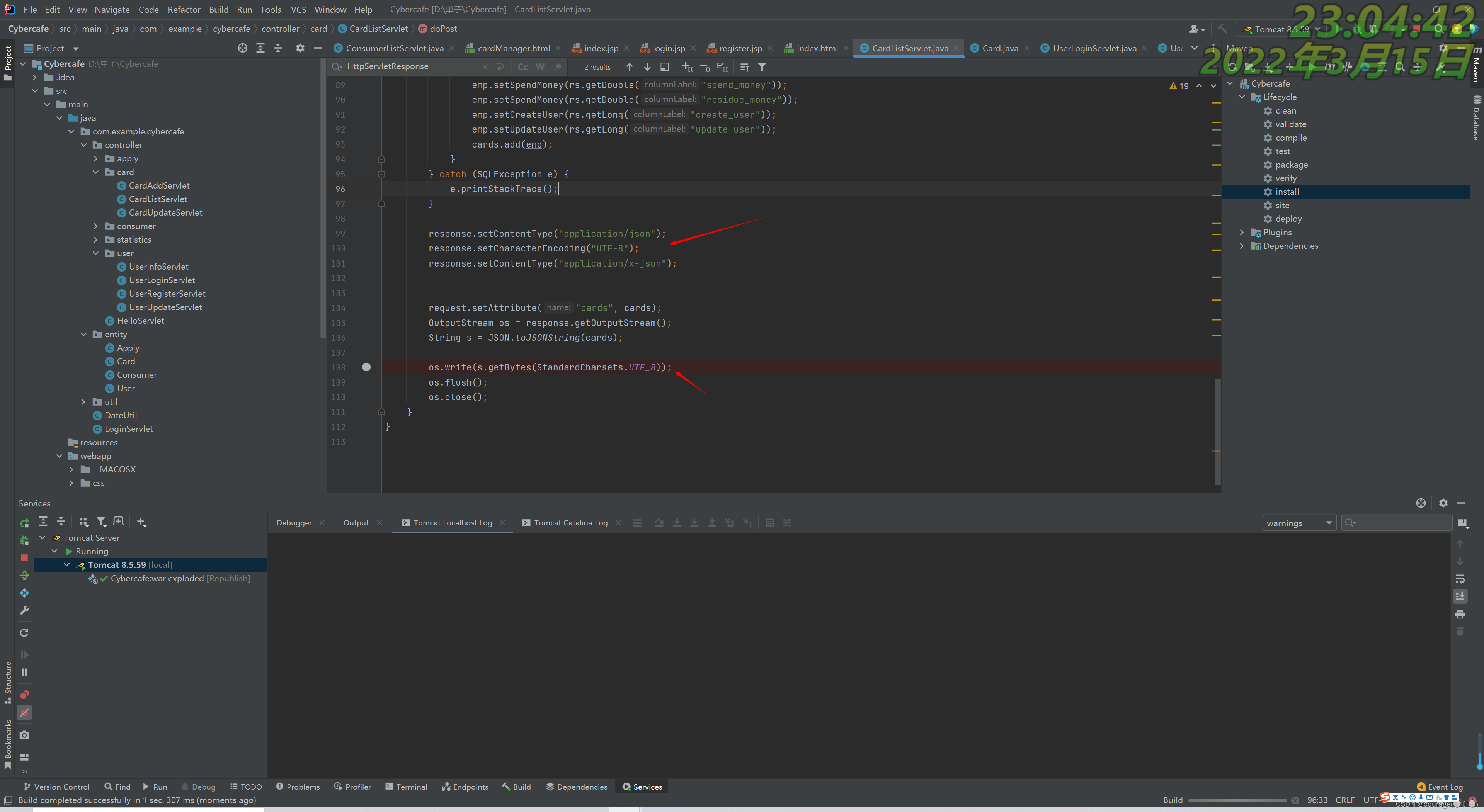Open Problems tool window
1484x812 pixels.
tap(297, 787)
